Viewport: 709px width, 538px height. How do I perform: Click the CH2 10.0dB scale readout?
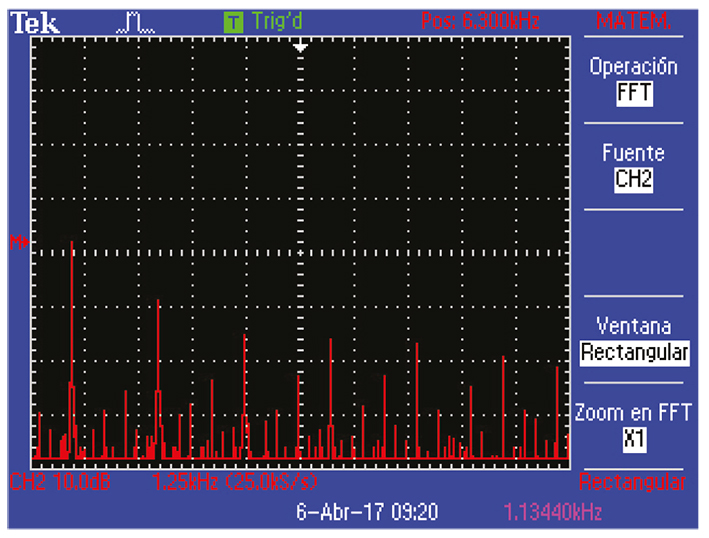tap(60, 483)
